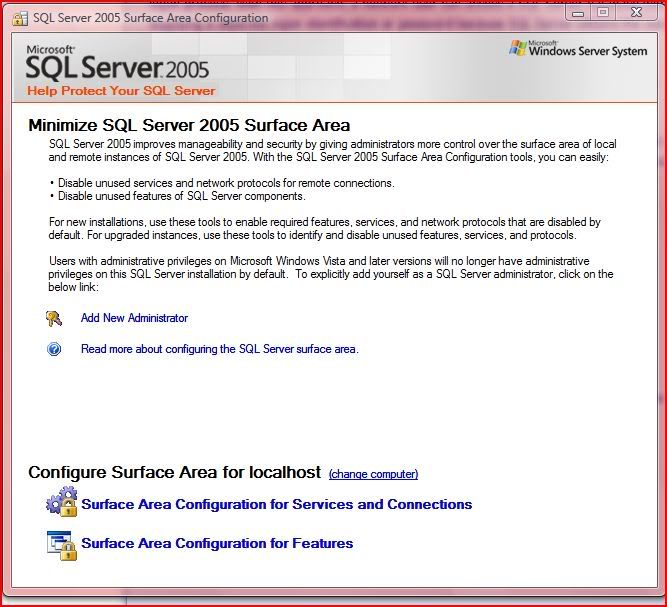
Task: Click the Windows Server System logo text
Action: [587, 50]
